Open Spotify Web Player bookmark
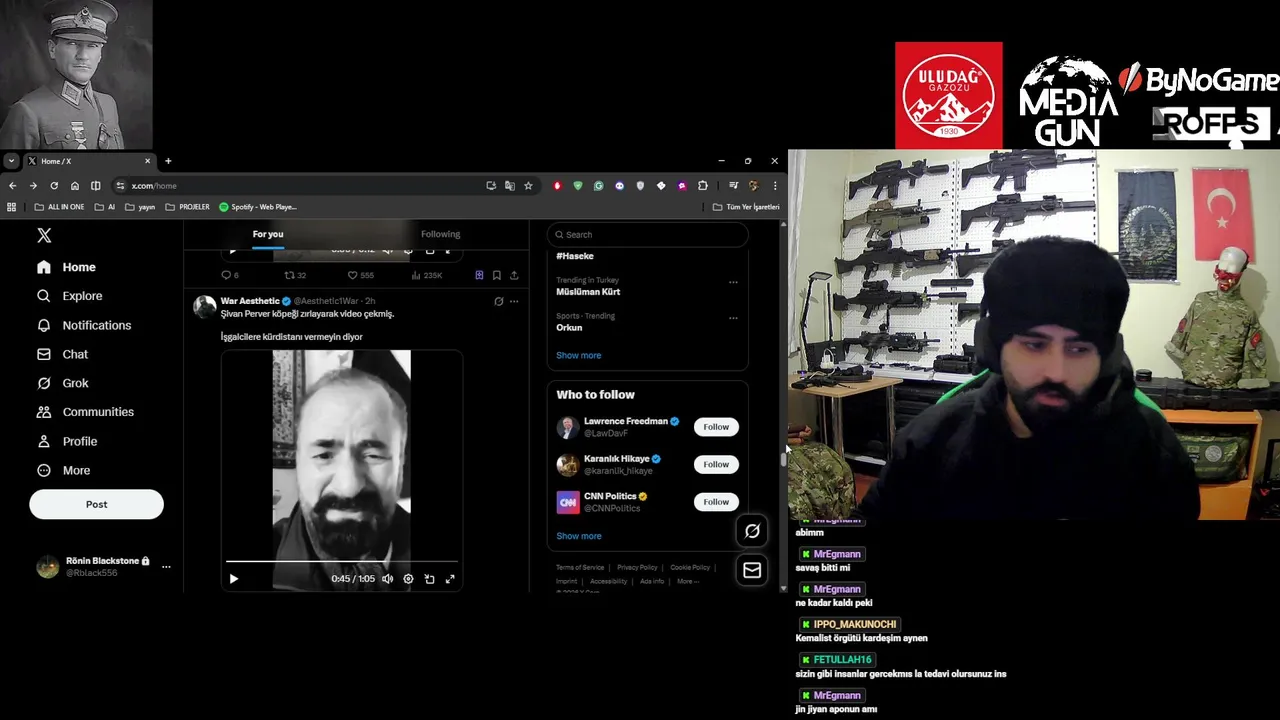1280x720 pixels. pyautogui.click(x=258, y=207)
